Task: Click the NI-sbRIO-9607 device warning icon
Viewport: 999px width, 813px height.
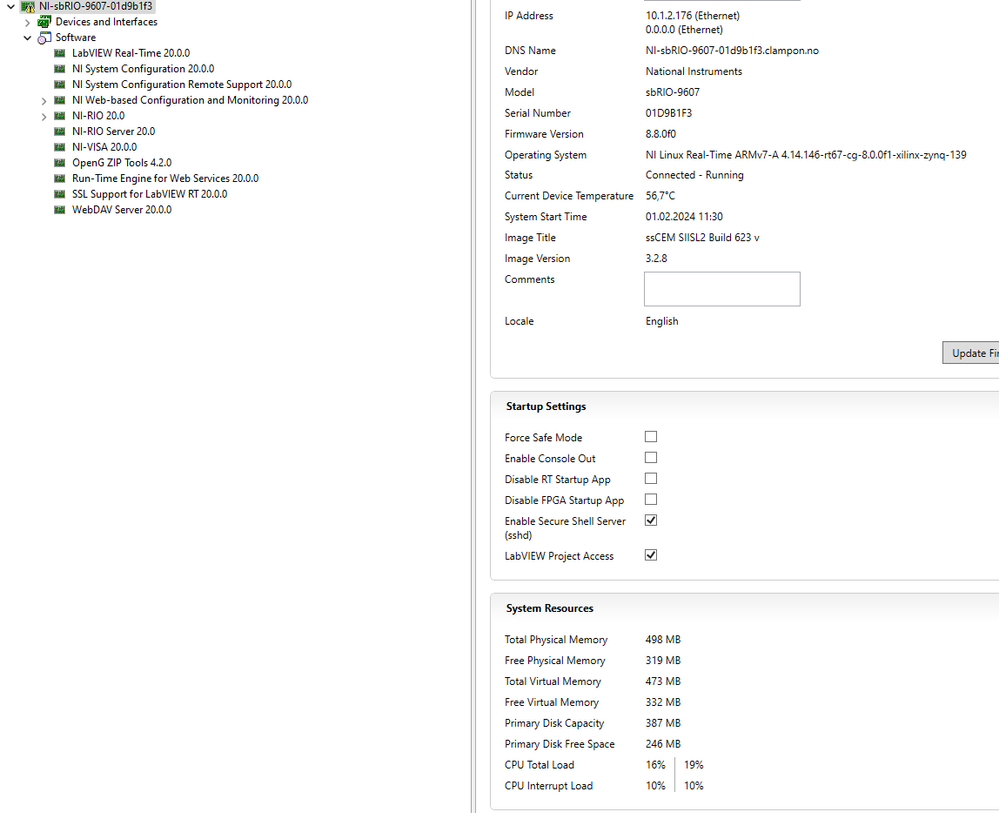Action: point(27,6)
